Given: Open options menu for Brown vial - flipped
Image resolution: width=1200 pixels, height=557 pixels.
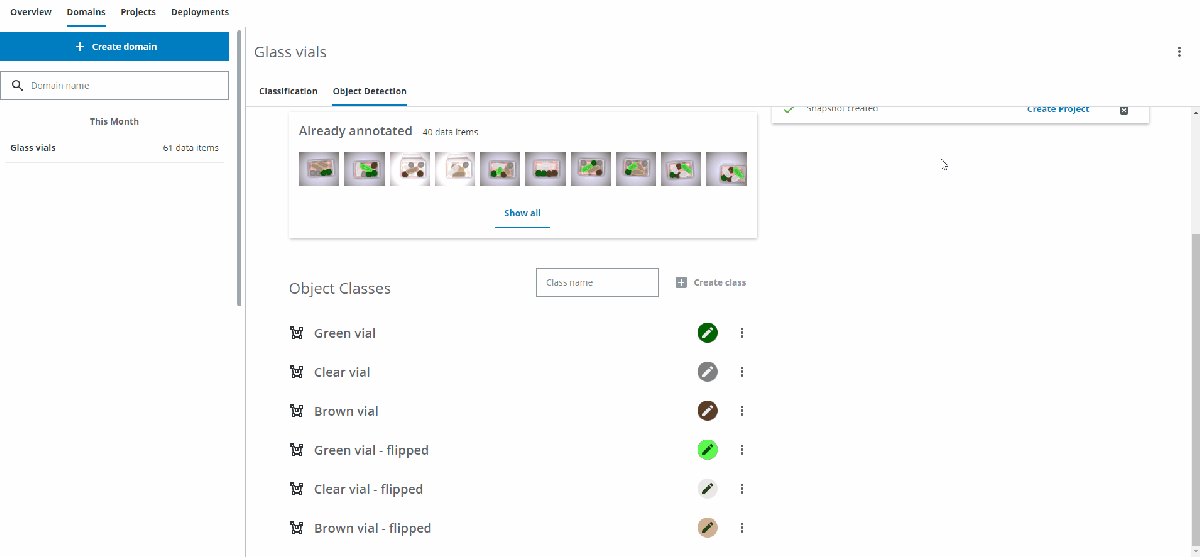Looking at the screenshot, I should [x=742, y=528].
